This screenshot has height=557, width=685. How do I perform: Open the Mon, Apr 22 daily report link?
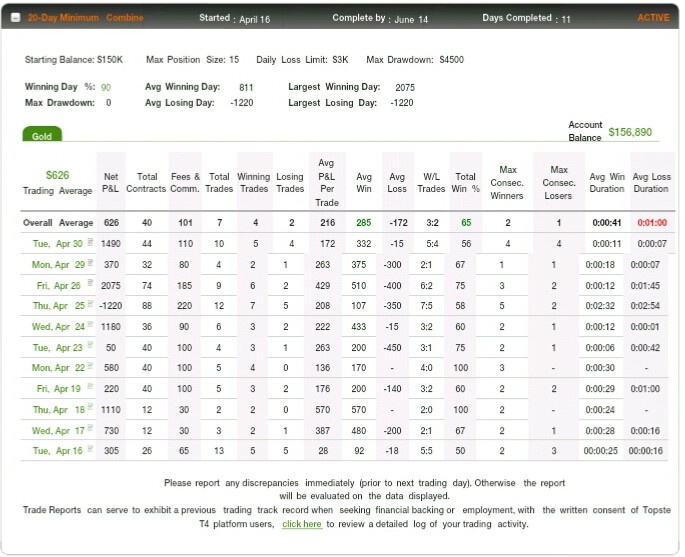[58, 368]
